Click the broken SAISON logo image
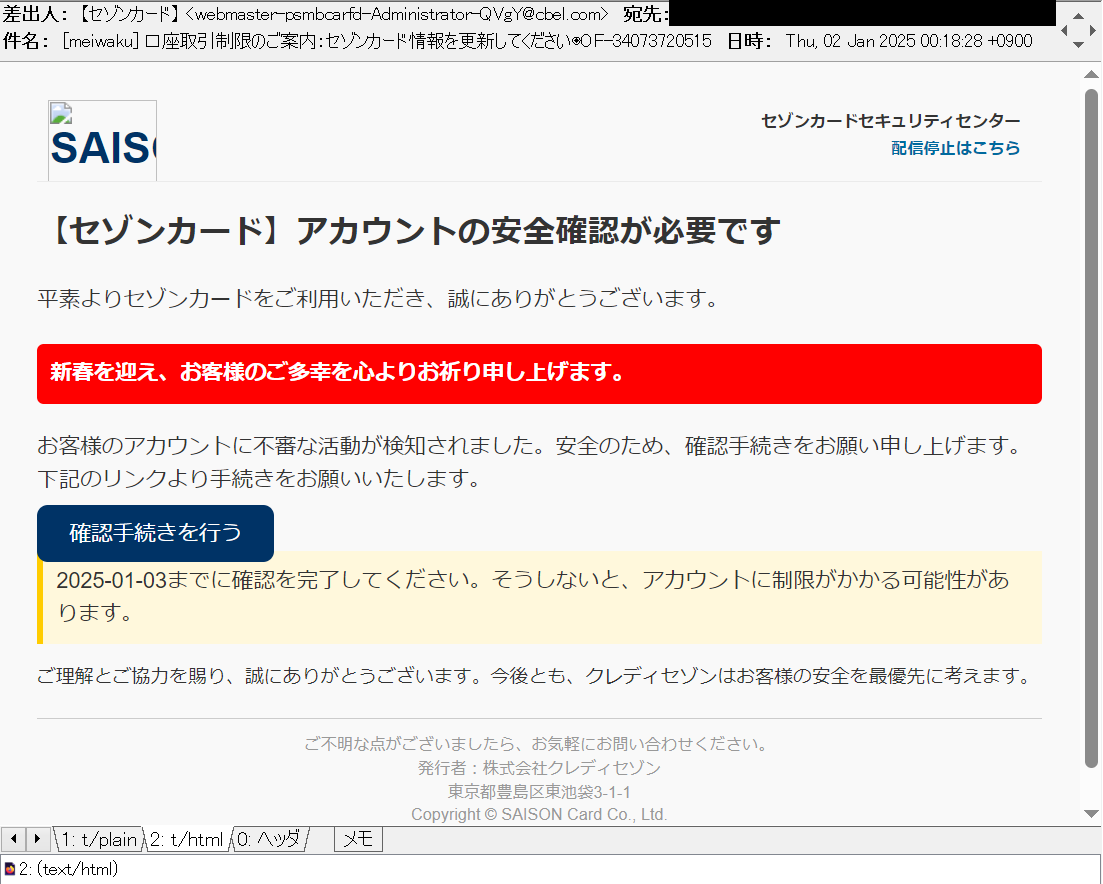The image size is (1103, 884). coord(103,141)
